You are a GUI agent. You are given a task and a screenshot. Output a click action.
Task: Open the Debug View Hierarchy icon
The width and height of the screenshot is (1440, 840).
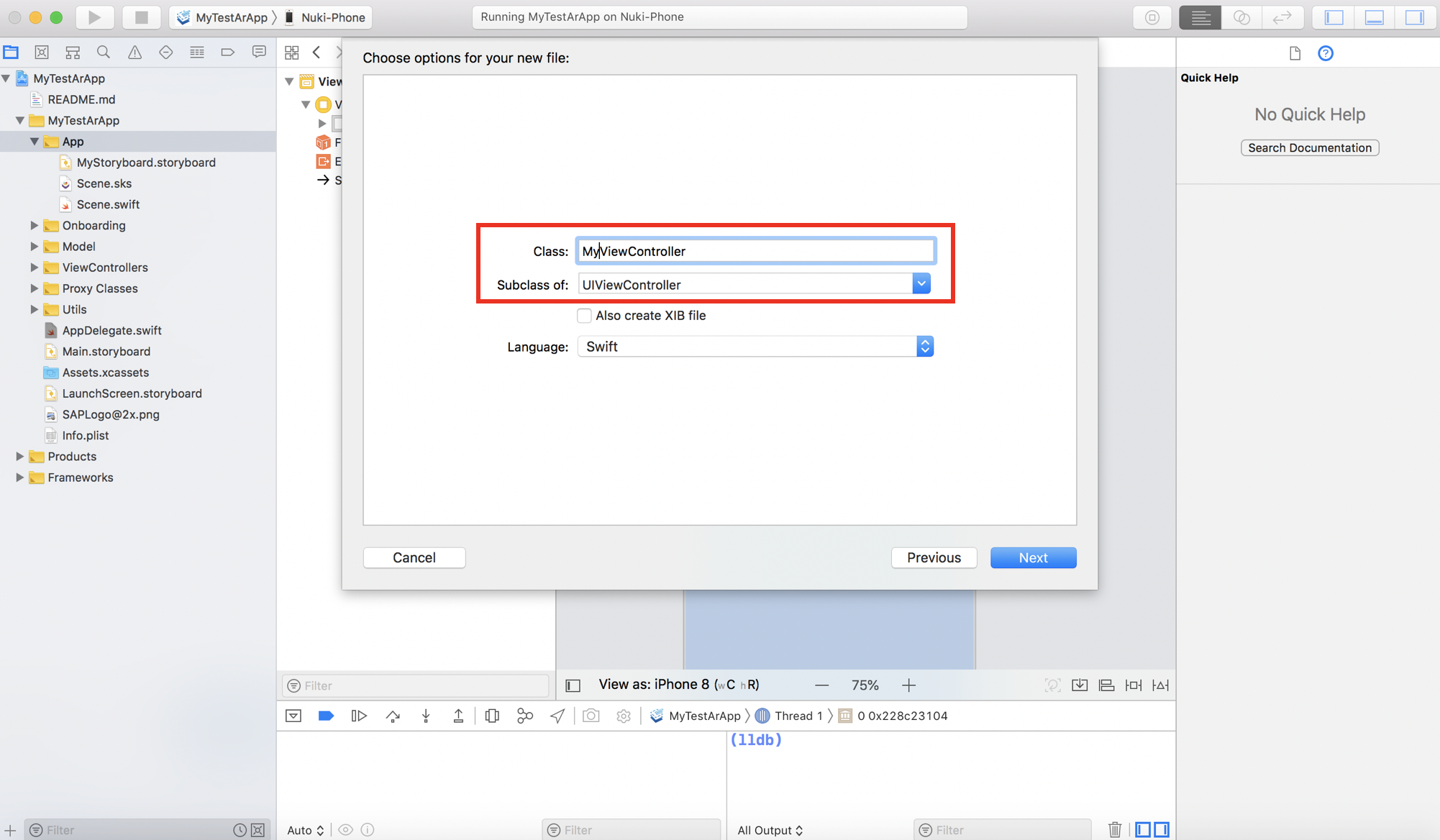492,716
